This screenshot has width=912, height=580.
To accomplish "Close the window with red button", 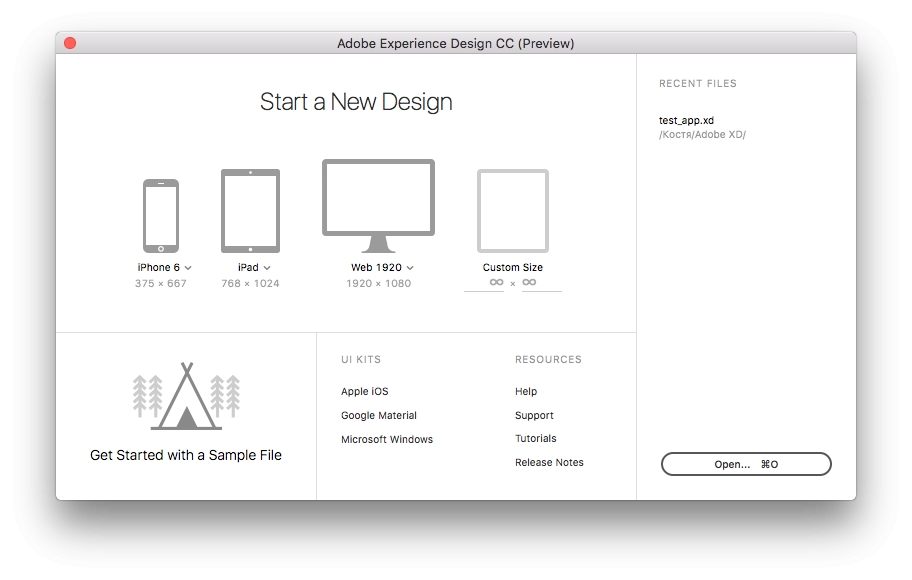I will coord(70,43).
